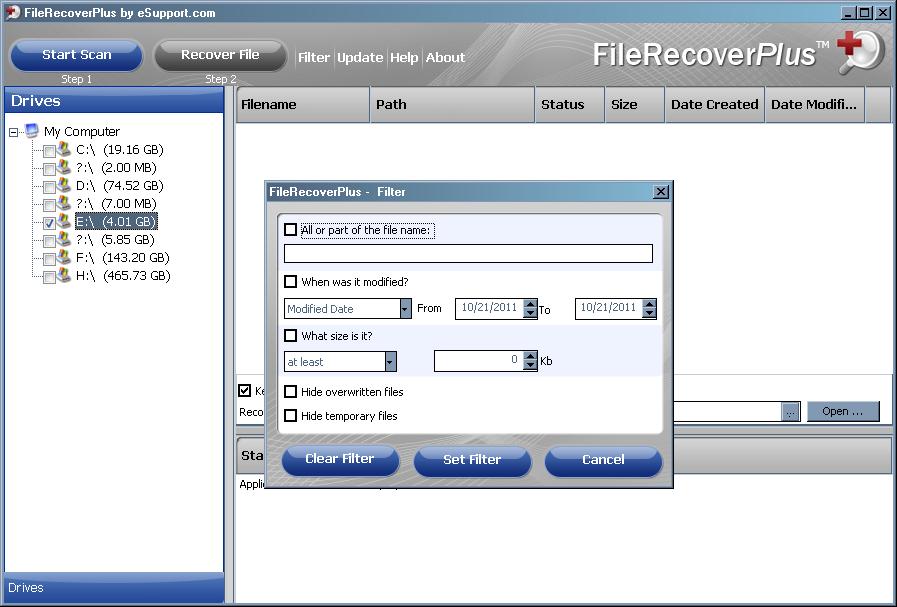
Task: Click the browse (...) button beside recovery path
Action: pos(791,412)
